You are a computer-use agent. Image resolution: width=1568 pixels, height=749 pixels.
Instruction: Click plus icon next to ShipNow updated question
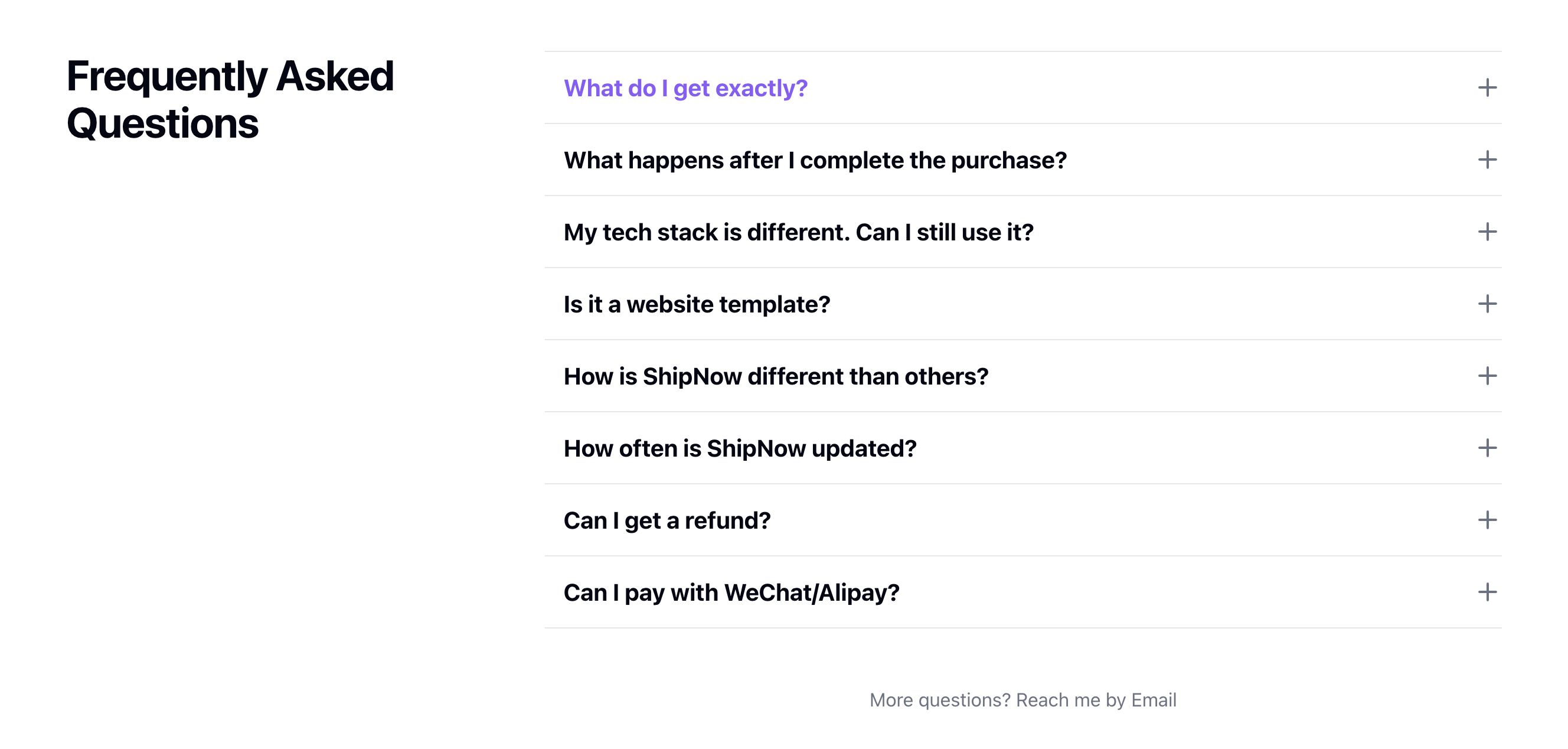(x=1487, y=448)
